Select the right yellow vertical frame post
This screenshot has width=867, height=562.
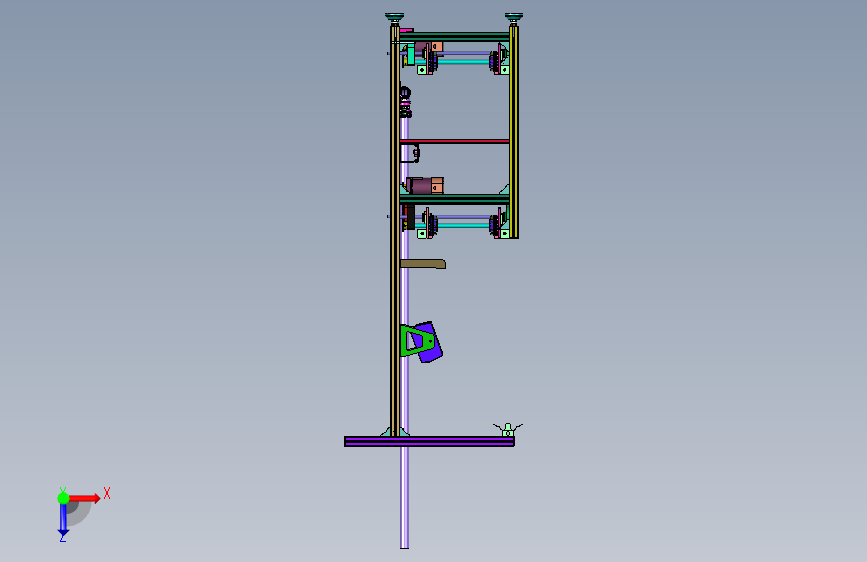point(514,132)
